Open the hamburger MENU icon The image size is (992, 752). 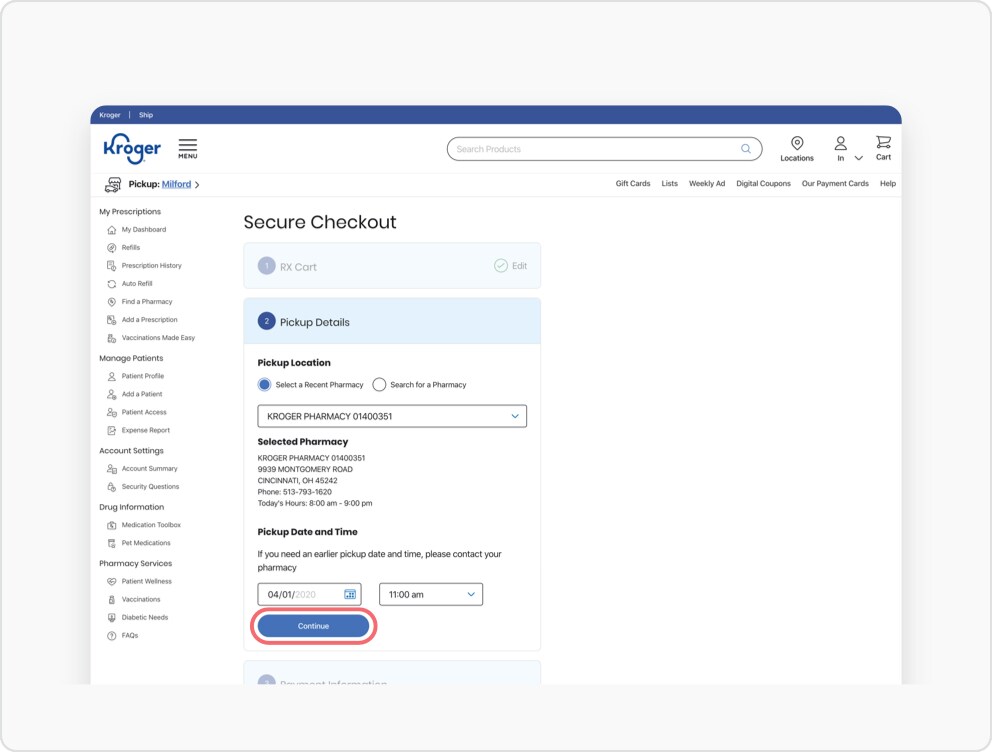[x=187, y=148]
